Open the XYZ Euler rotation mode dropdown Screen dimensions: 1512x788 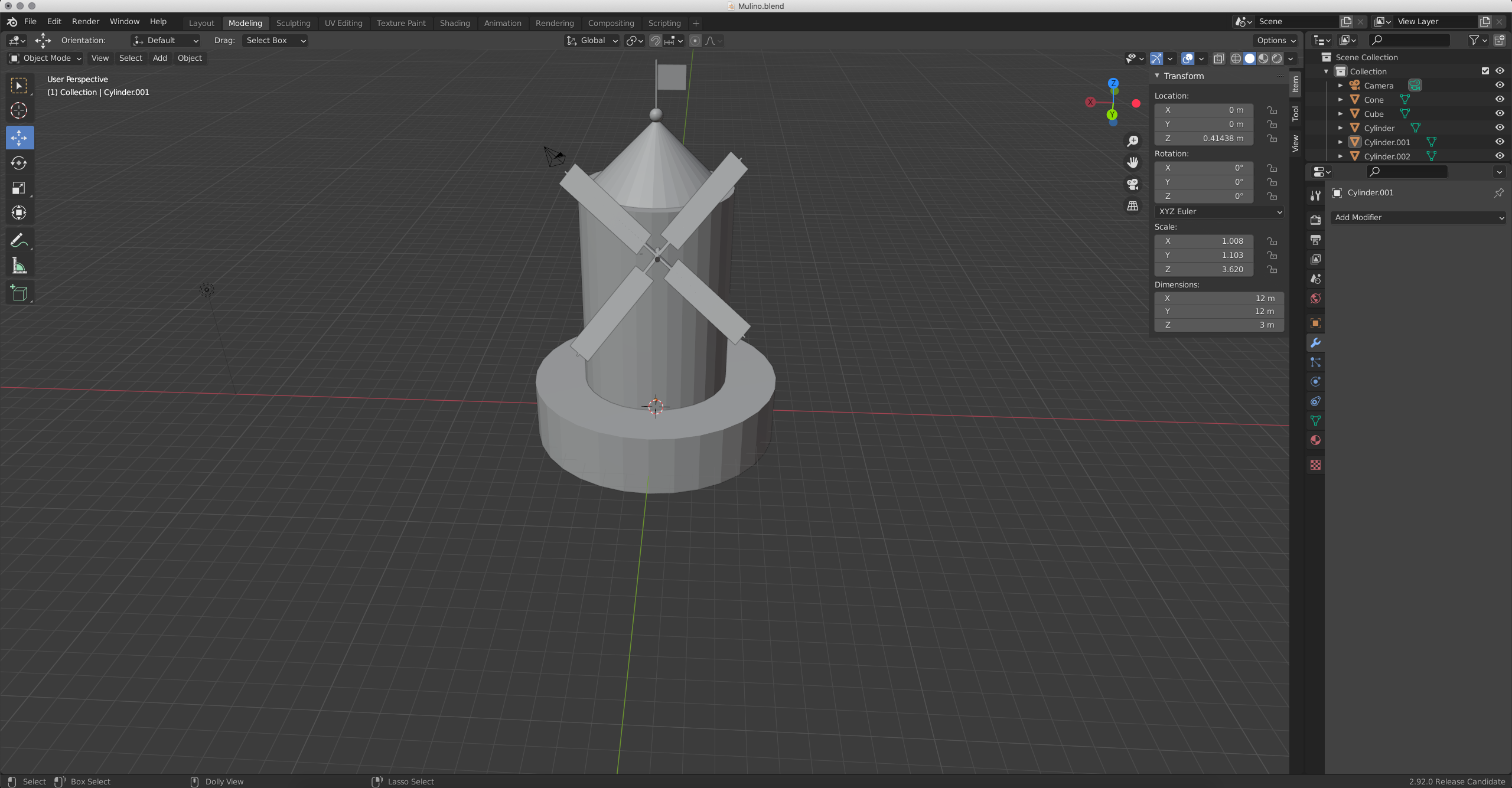click(x=1220, y=211)
